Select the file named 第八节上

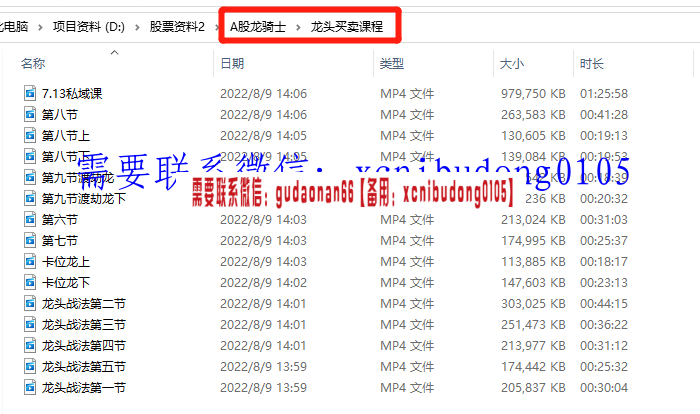[66, 135]
